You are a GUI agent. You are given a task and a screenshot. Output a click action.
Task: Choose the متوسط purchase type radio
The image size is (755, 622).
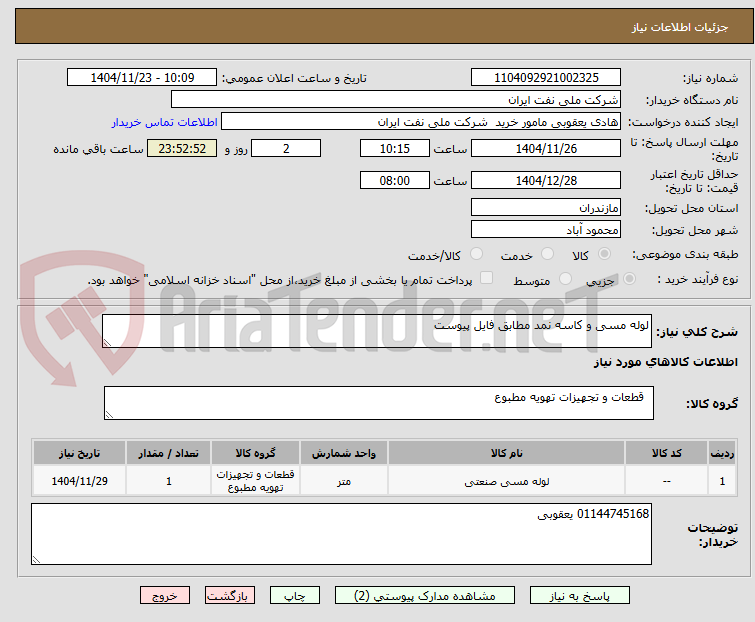[x=565, y=279]
